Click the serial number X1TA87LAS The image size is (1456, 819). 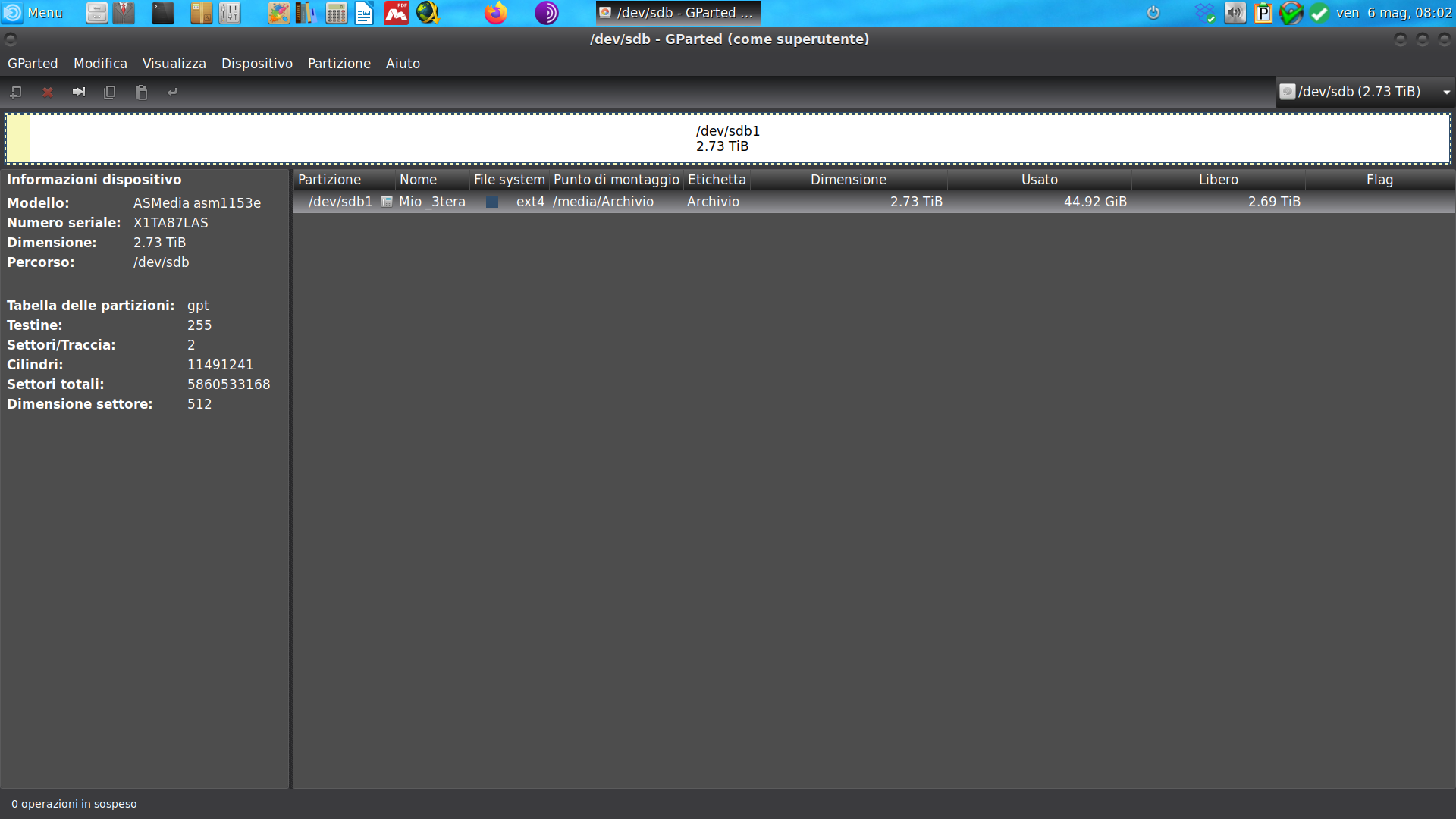(x=171, y=223)
